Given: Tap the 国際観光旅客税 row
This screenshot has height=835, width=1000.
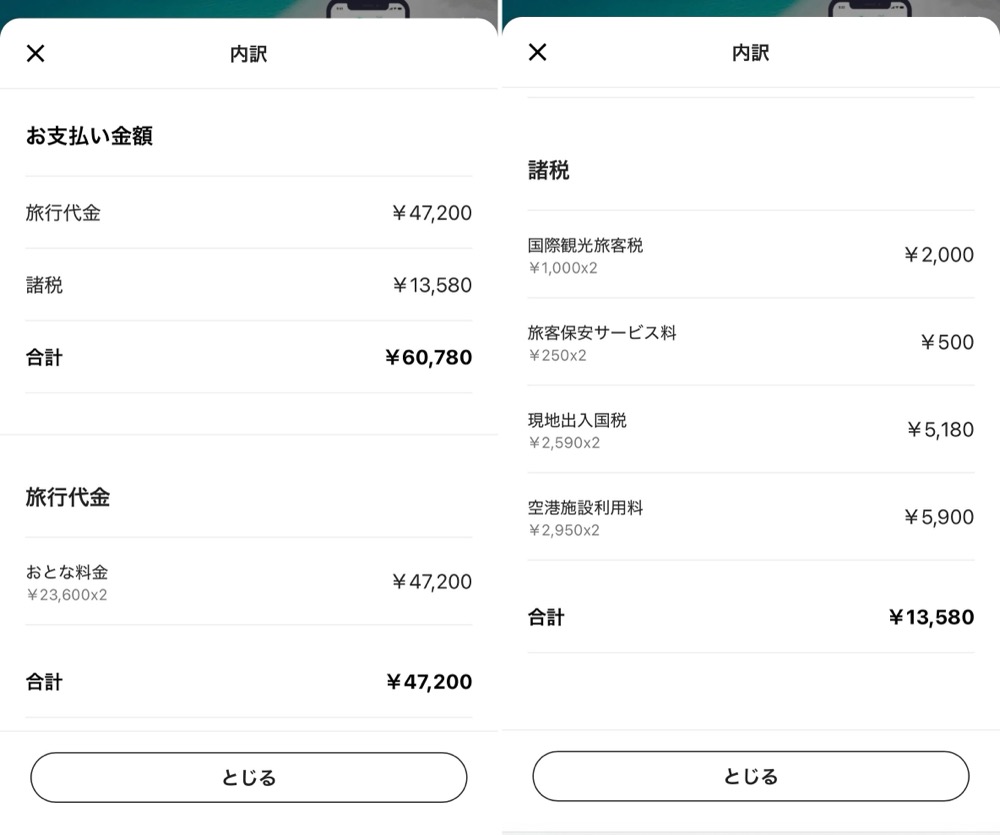Looking at the screenshot, I should [x=751, y=255].
